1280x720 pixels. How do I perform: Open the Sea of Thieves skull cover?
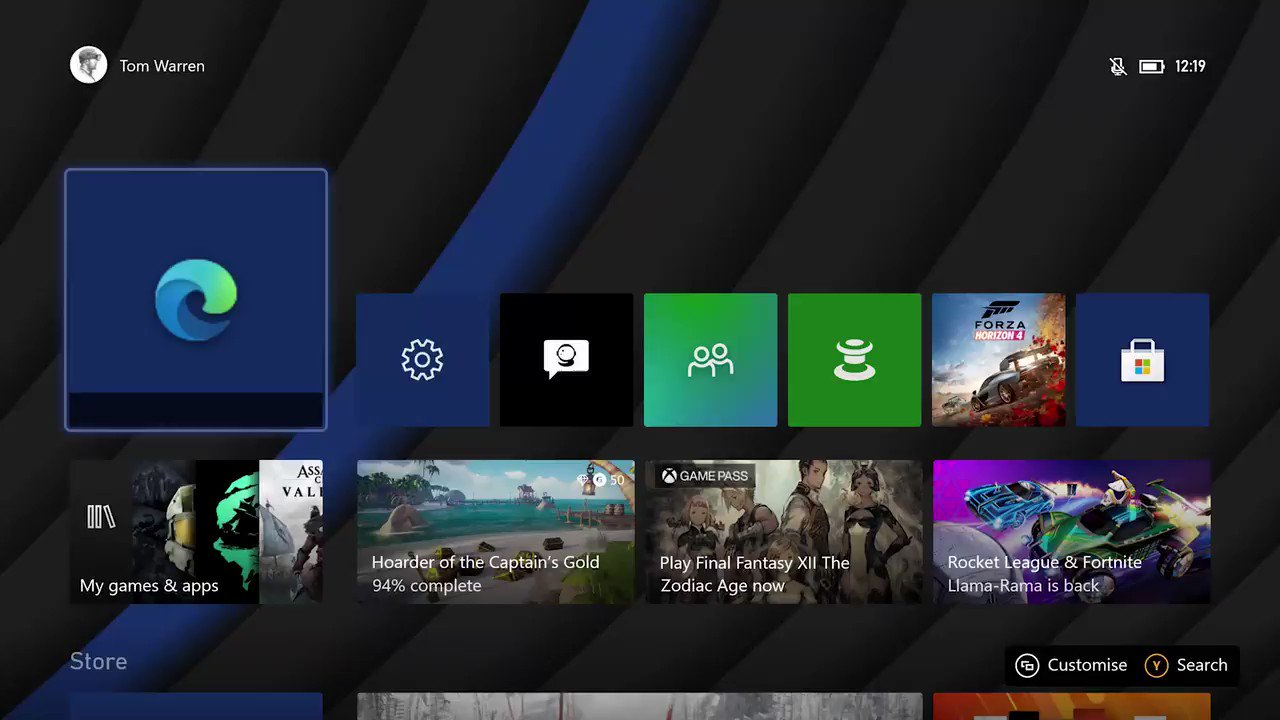tap(228, 532)
